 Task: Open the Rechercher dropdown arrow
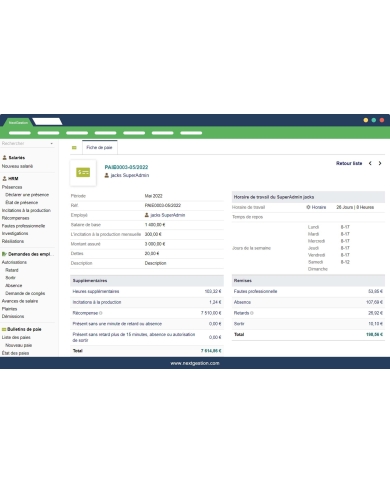[52, 144]
